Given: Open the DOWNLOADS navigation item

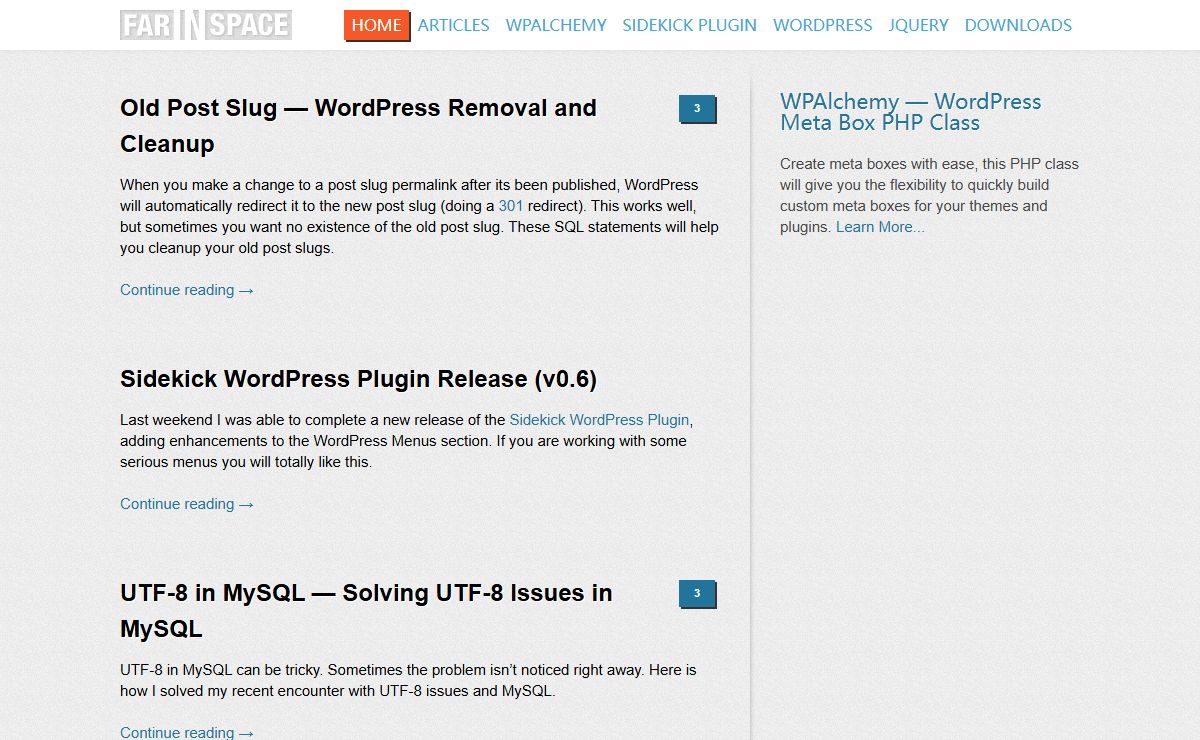Looking at the screenshot, I should pyautogui.click(x=1018, y=25).
